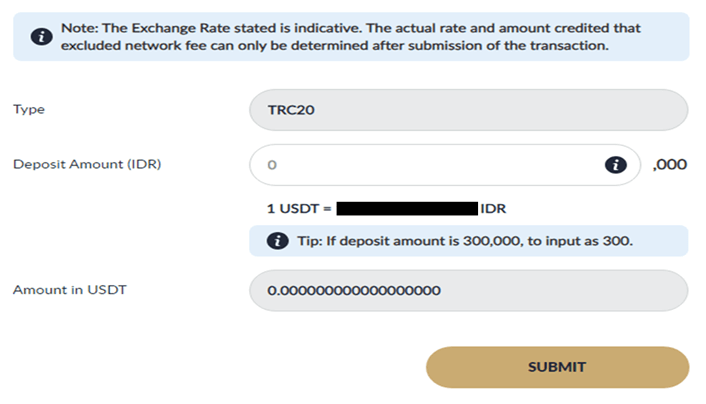Click the "IDR" text after the rate
The image size is (706, 404).
pos(493,210)
